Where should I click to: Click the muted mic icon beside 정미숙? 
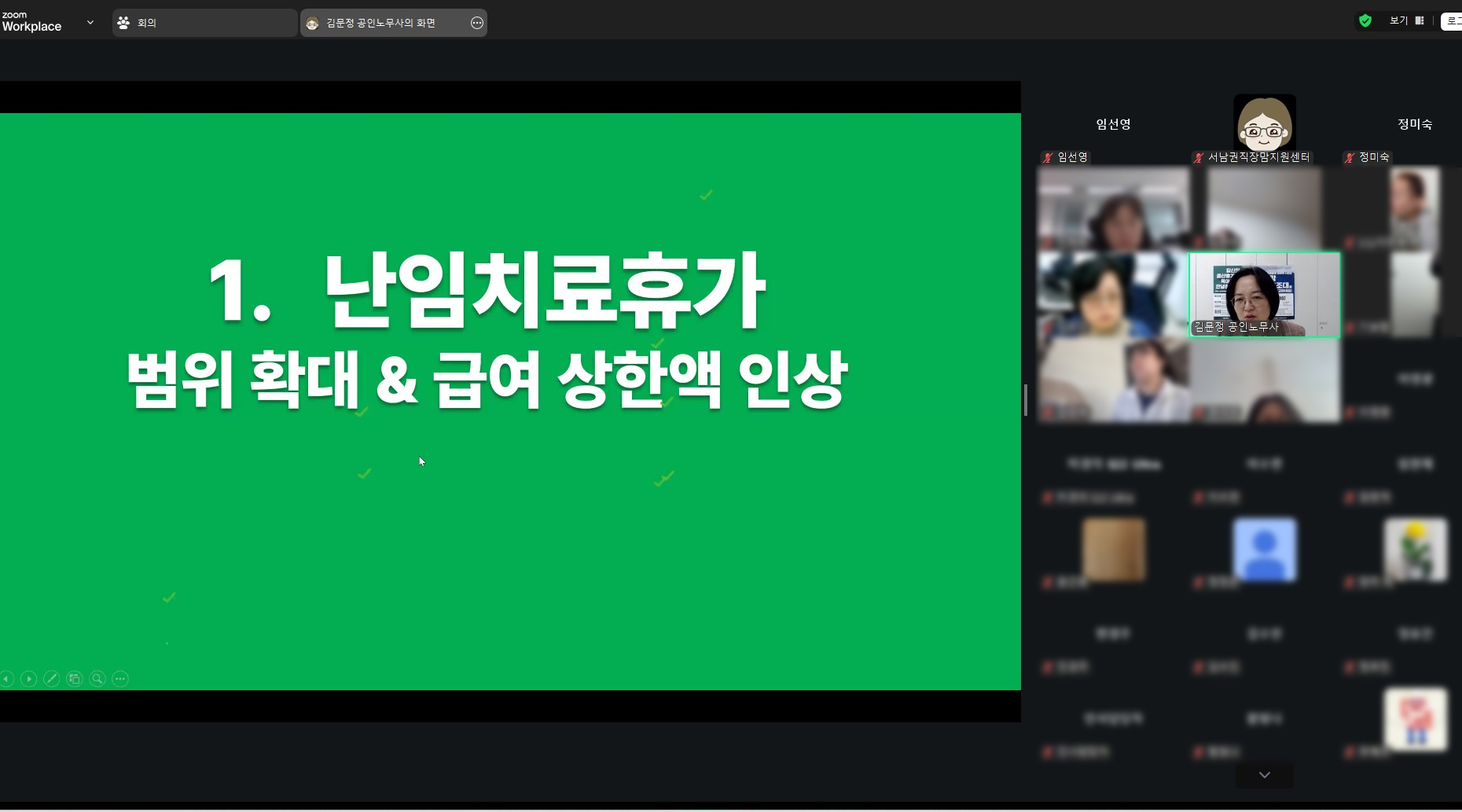pyautogui.click(x=1350, y=157)
